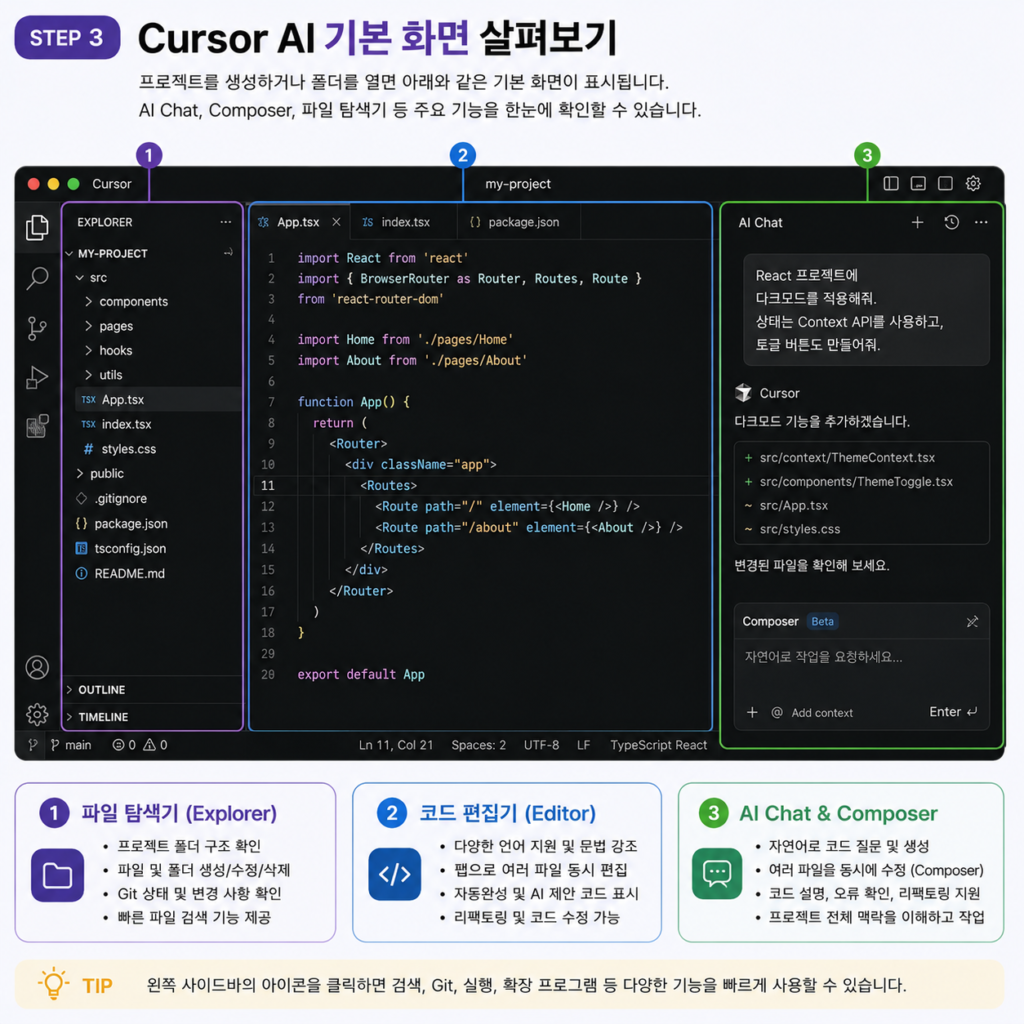This screenshot has width=1024, height=1024.
Task: Click line number 11 in editor gutter
Action: tap(268, 485)
